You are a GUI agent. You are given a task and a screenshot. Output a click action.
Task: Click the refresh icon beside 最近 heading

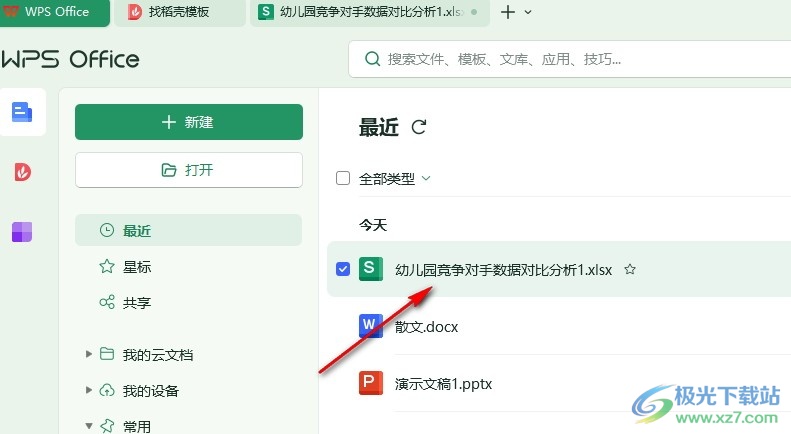(x=419, y=127)
